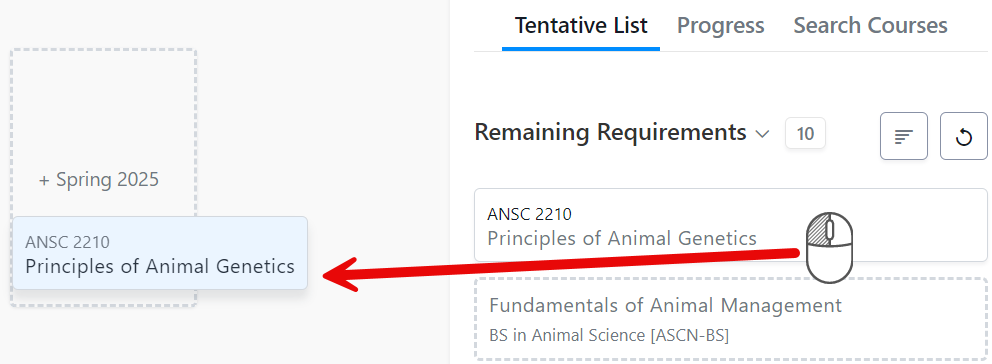Click the red arrow's pointed head

(342, 274)
